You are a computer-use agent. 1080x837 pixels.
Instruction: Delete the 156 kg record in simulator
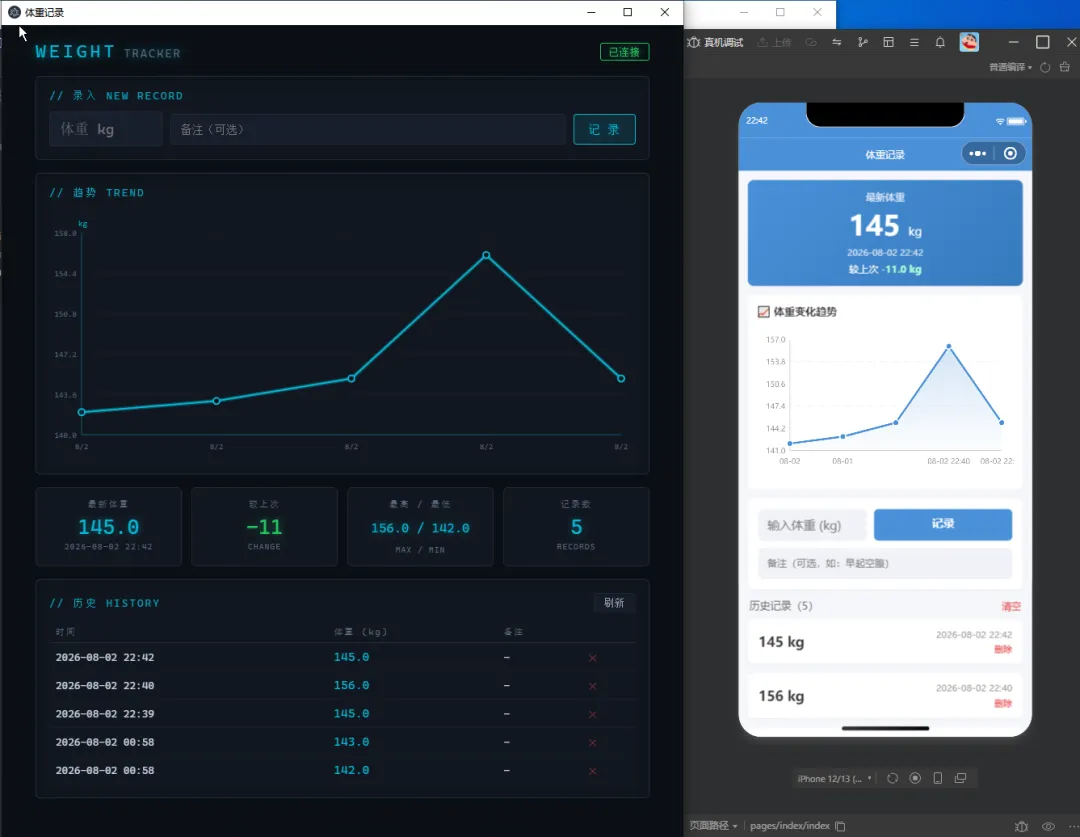tap(1003, 703)
